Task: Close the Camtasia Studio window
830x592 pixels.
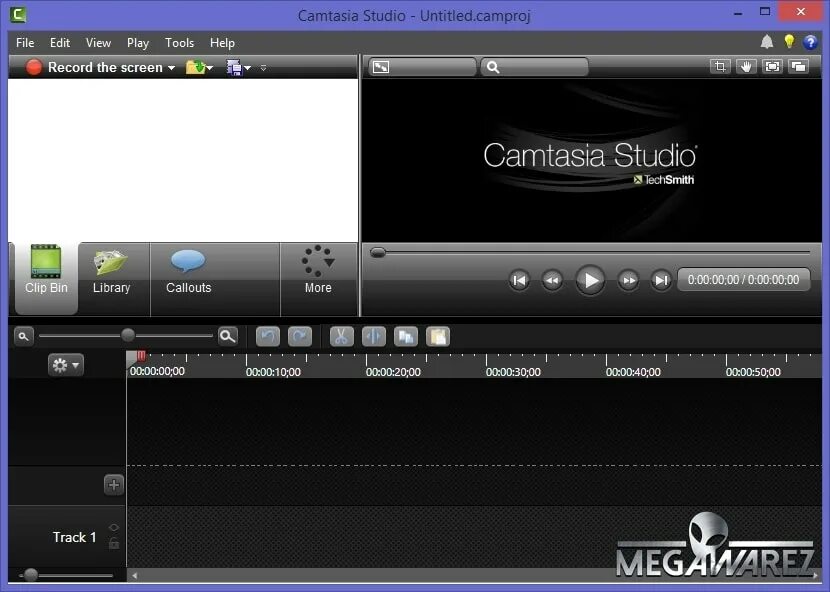Action: [x=800, y=12]
